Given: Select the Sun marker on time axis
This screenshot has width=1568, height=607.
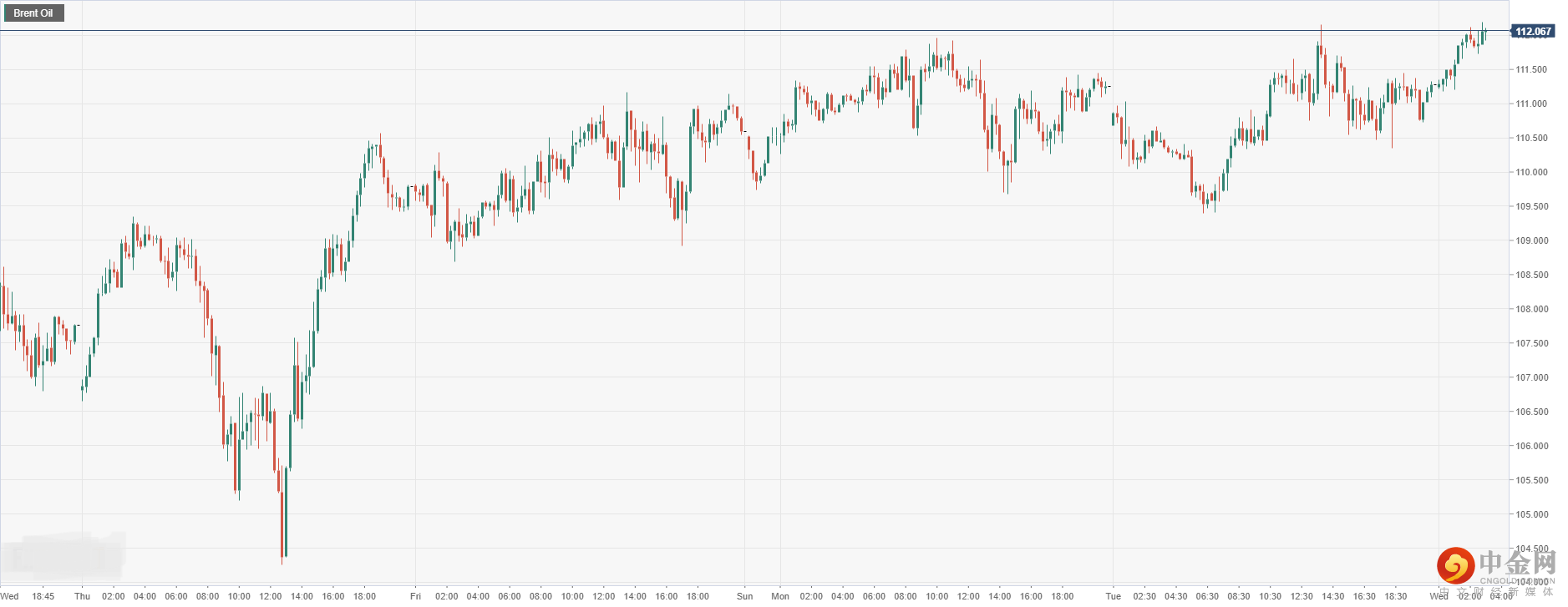Looking at the screenshot, I should coord(744,596).
